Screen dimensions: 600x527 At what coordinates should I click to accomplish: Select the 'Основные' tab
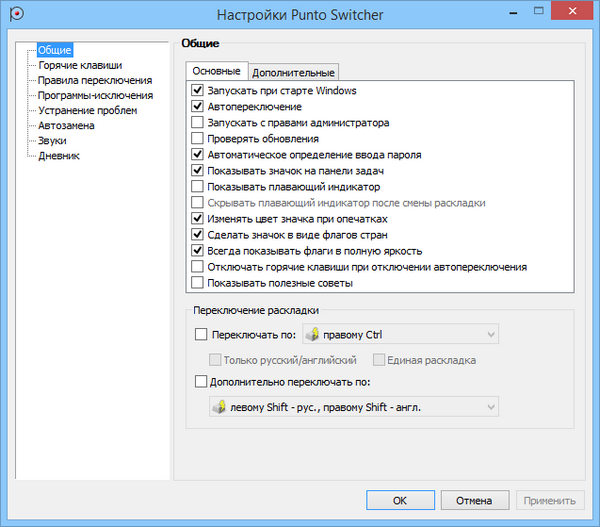coord(216,71)
